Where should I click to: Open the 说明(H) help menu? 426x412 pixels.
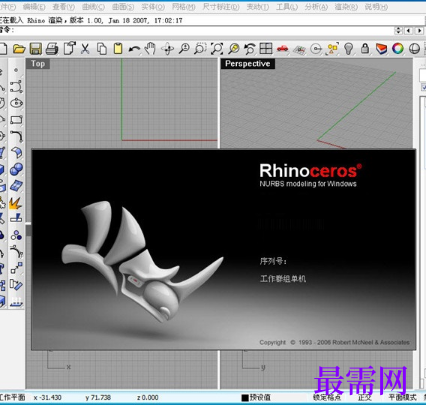coord(376,7)
